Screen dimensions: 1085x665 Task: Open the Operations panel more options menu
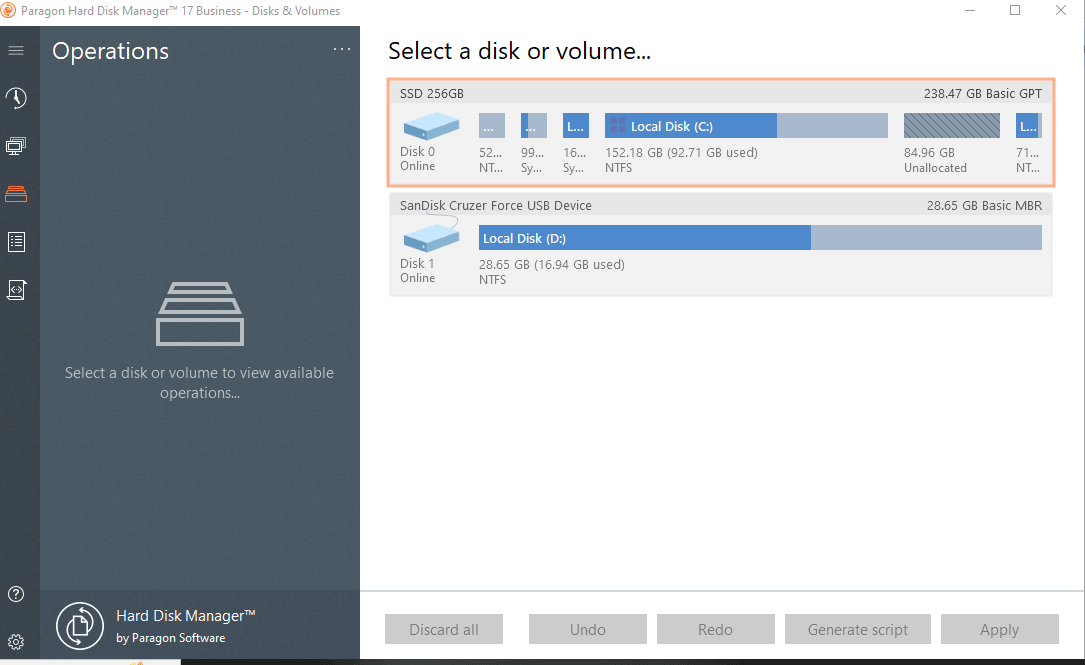coord(342,49)
